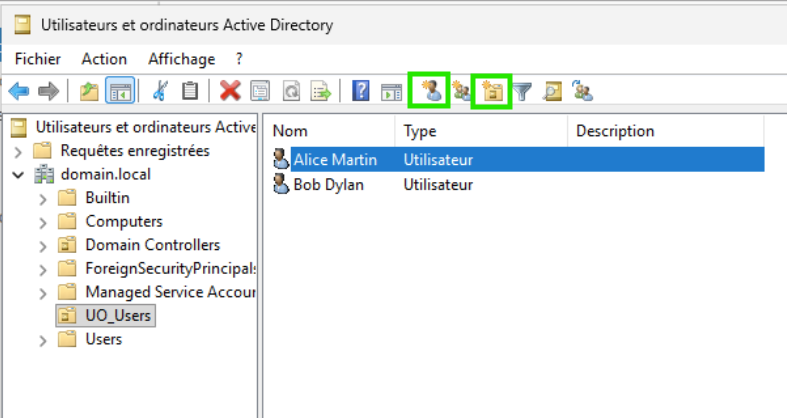This screenshot has height=418, width=787.
Task: Open the Action menu
Action: click(x=104, y=59)
